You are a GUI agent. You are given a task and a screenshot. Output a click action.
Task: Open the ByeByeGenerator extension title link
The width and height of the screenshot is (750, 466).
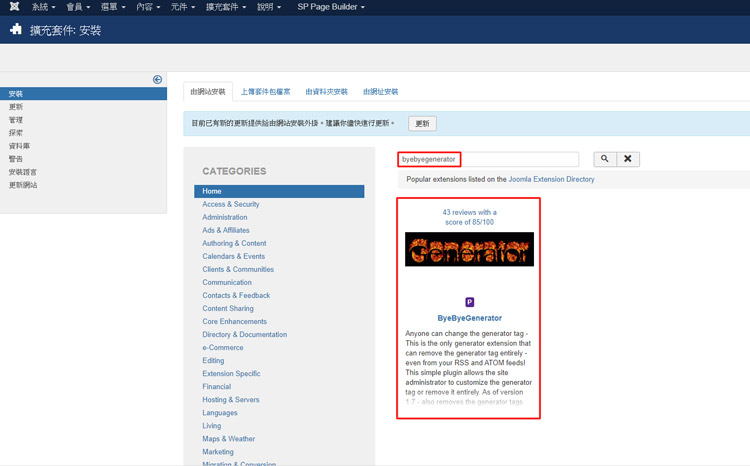(x=470, y=318)
